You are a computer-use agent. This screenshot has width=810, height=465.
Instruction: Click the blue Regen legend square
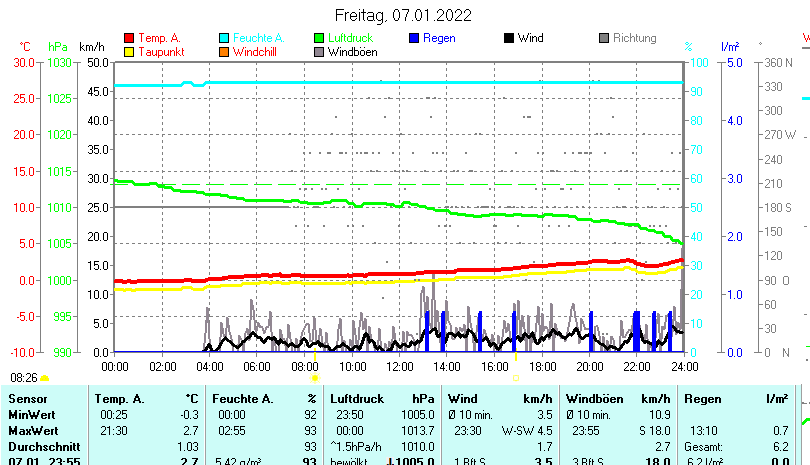[414, 38]
